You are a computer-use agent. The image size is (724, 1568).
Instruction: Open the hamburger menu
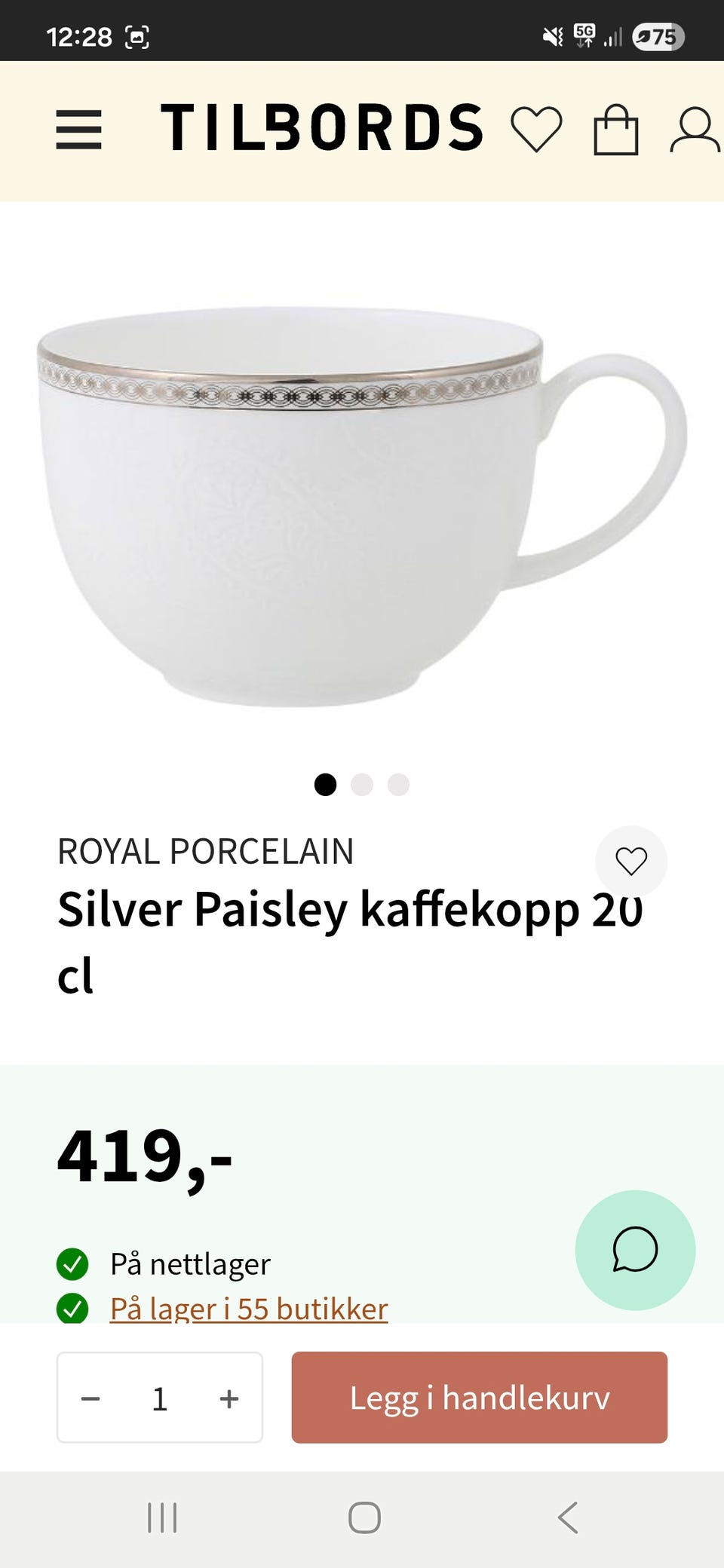78,130
